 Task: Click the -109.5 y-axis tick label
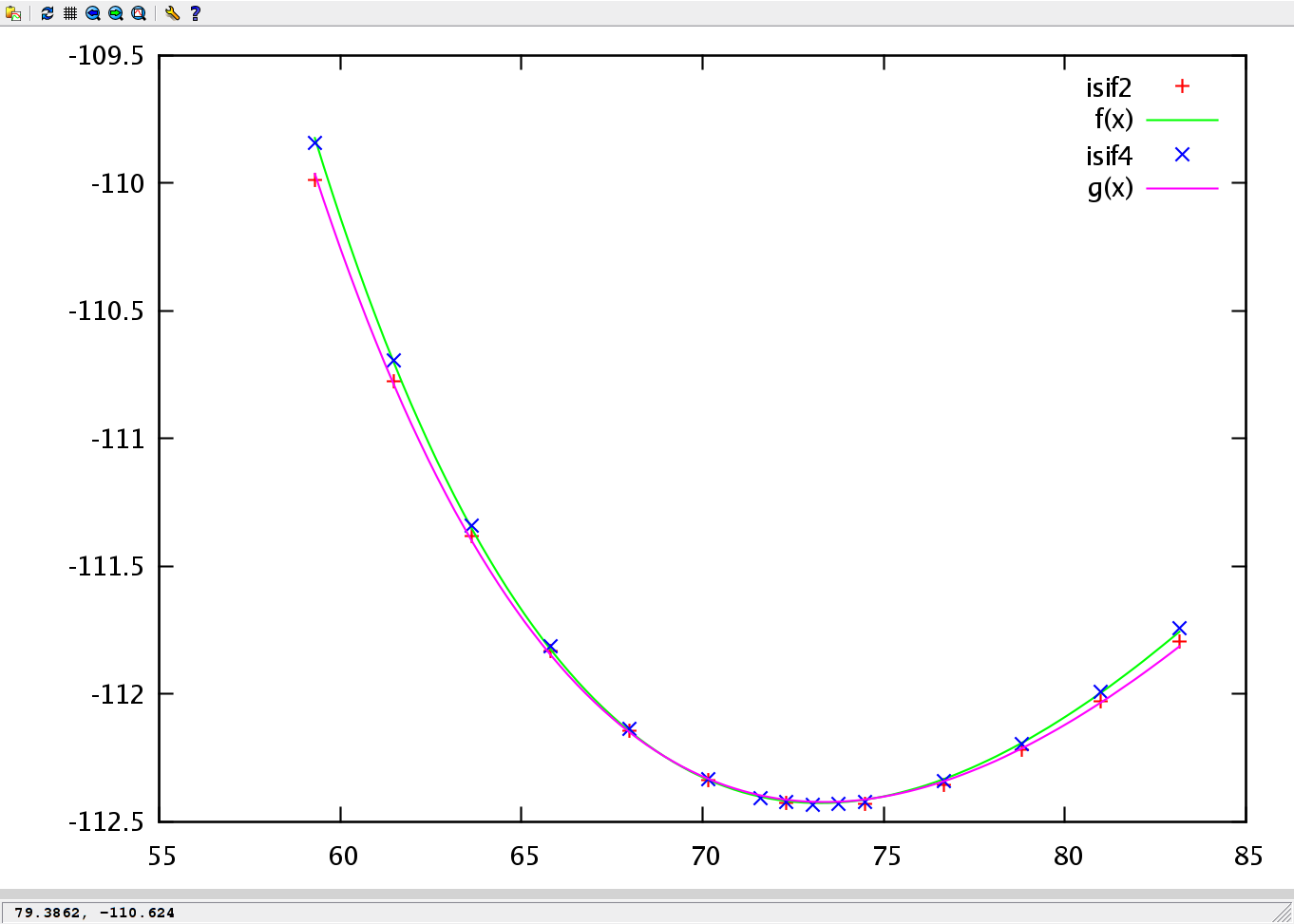105,56
